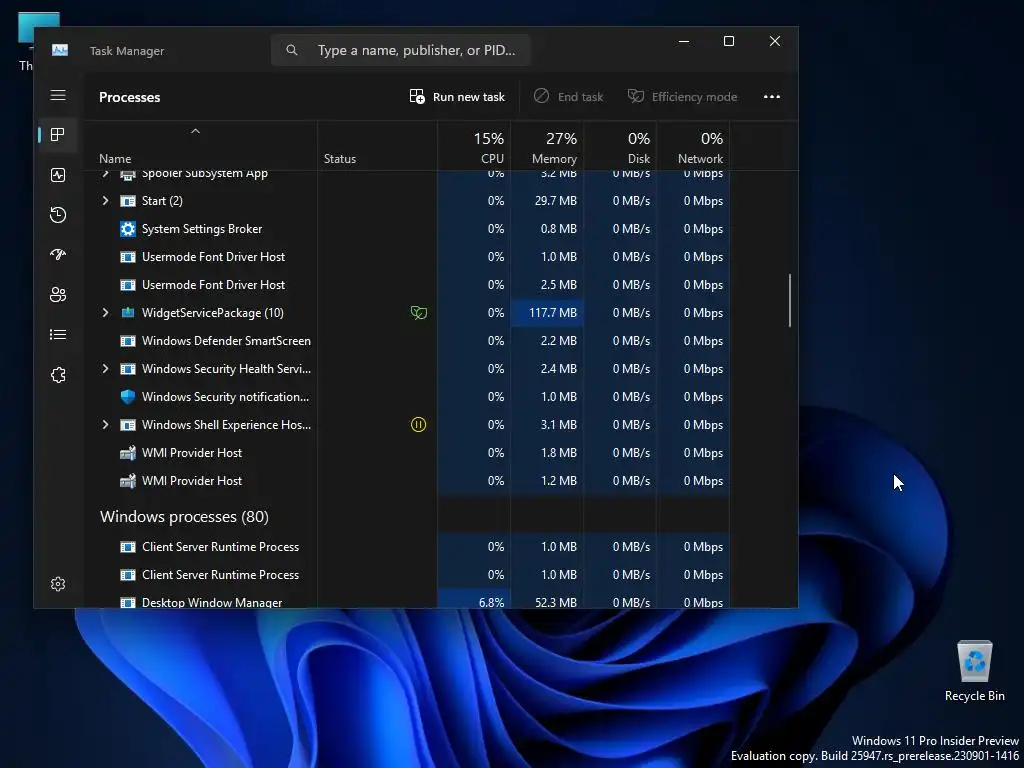The height and width of the screenshot is (768, 1024).
Task: Open the Performance page from sidebar
Action: [58, 175]
